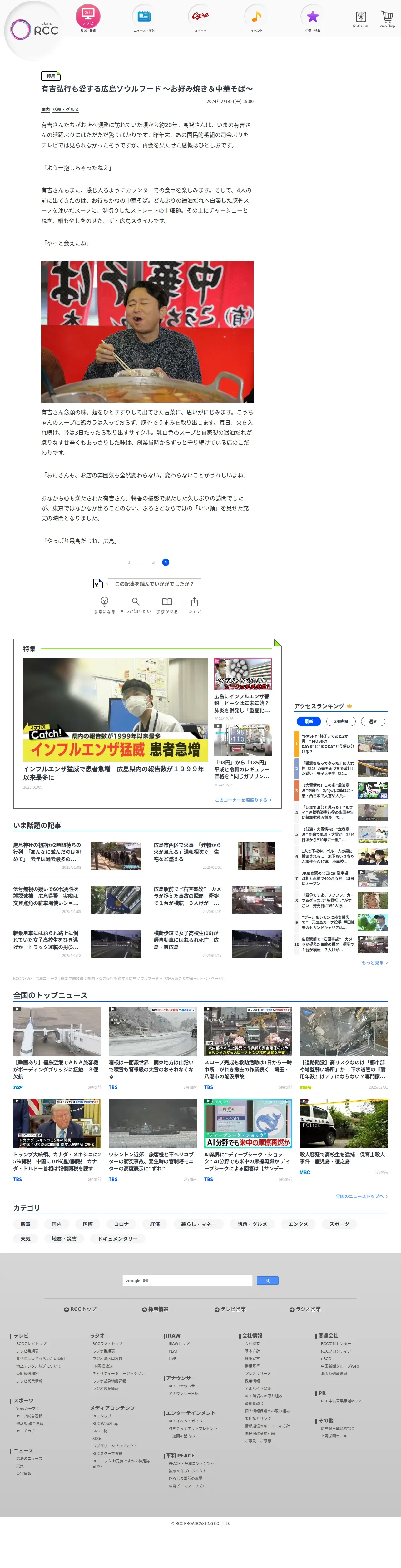The height and width of the screenshot is (1568, 401).
Task: Open the 国内 category tag under headline
Action: [46, 110]
